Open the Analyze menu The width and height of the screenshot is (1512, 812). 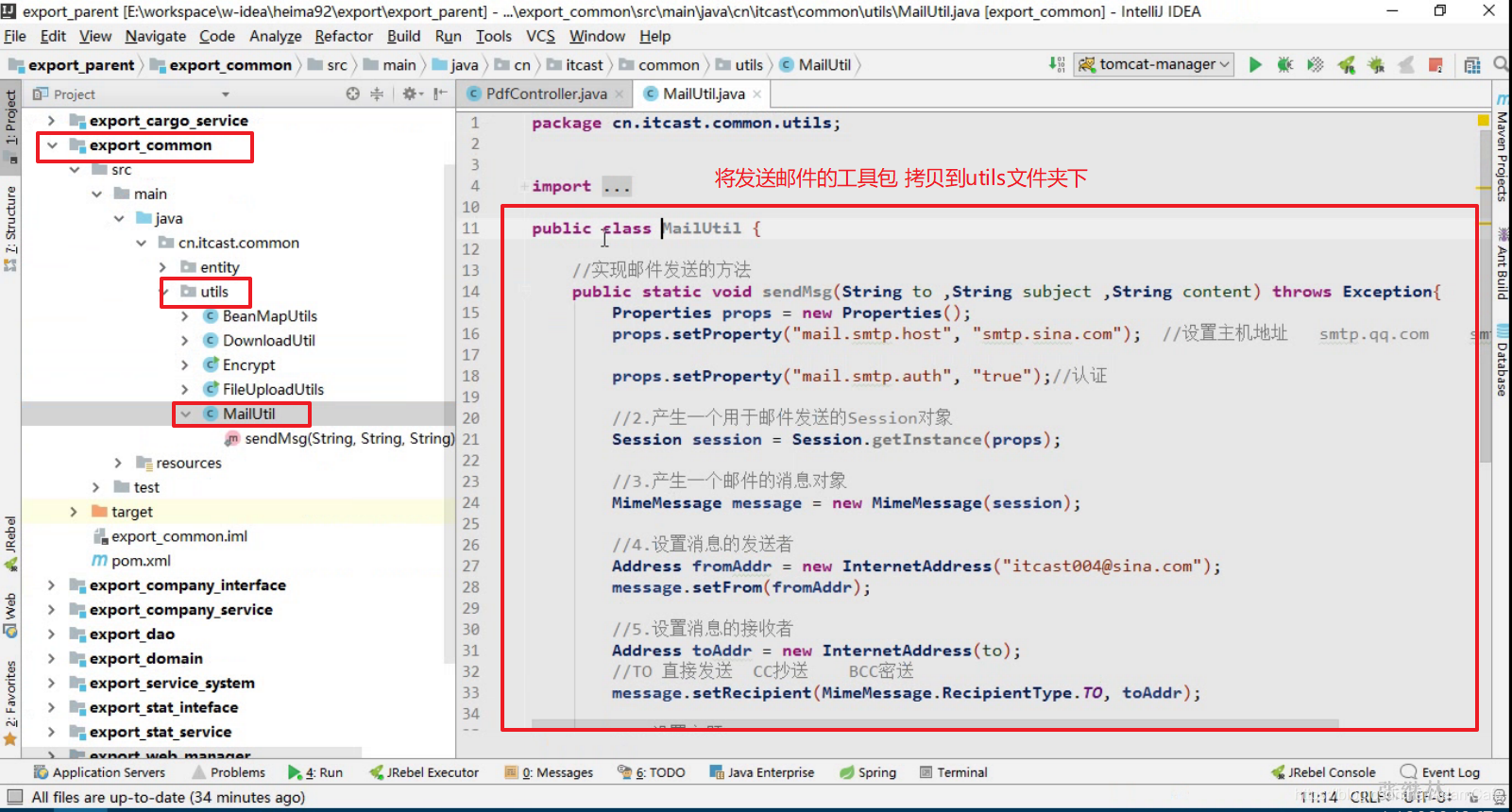coord(275,36)
